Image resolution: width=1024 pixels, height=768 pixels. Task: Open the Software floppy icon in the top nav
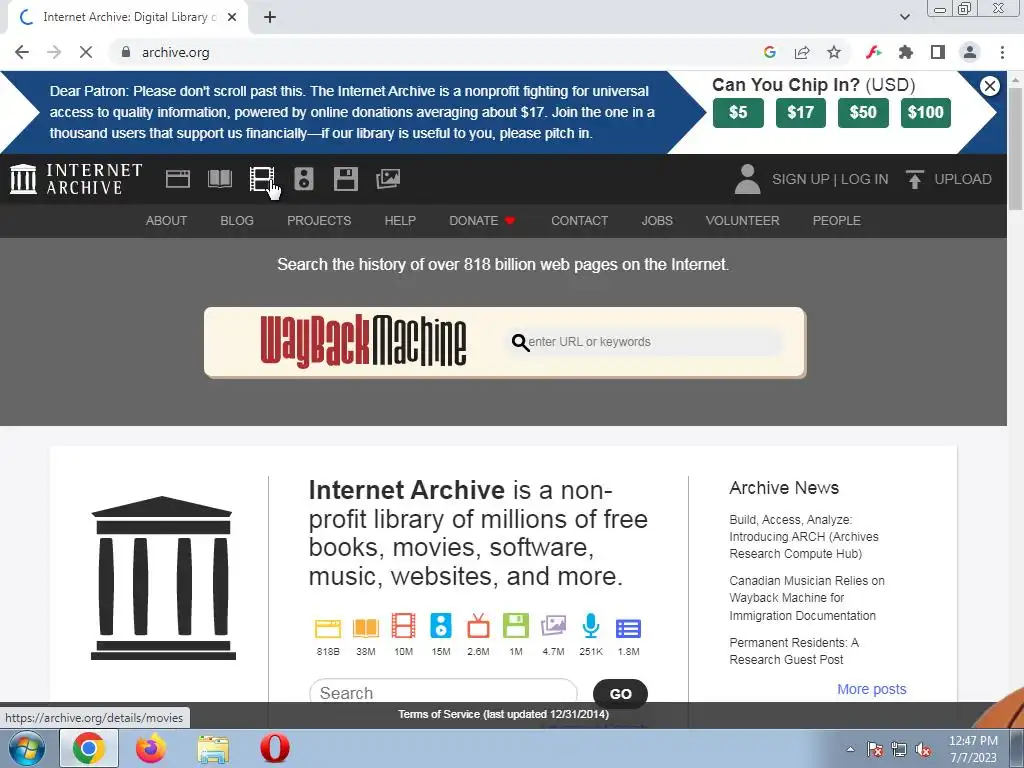click(345, 179)
